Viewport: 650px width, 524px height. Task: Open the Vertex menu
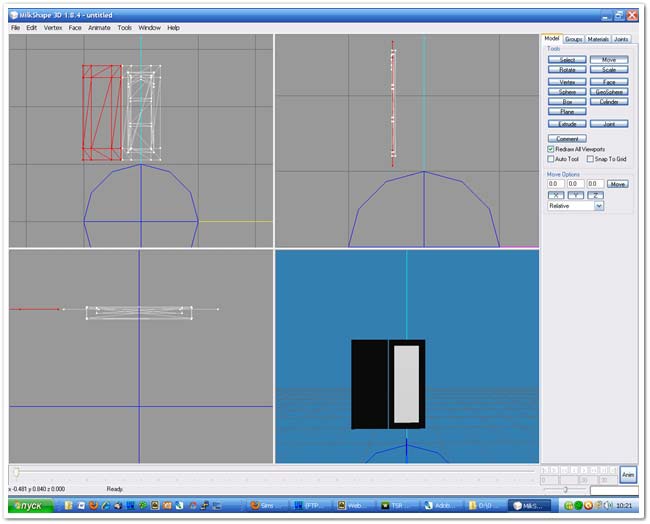click(53, 28)
